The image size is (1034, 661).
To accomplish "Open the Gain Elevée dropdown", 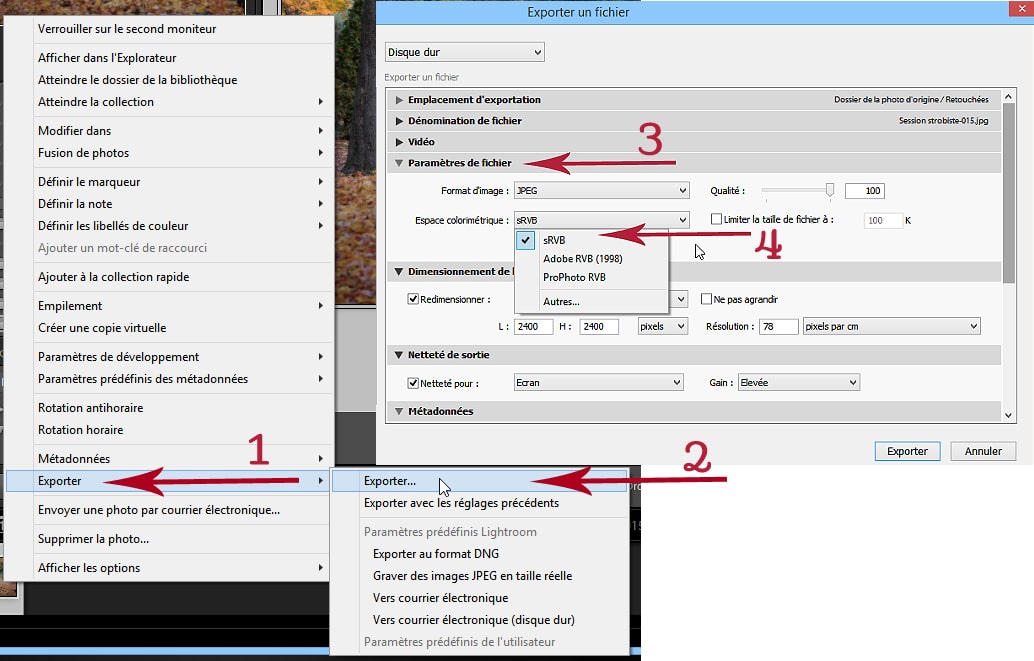I will tap(799, 382).
